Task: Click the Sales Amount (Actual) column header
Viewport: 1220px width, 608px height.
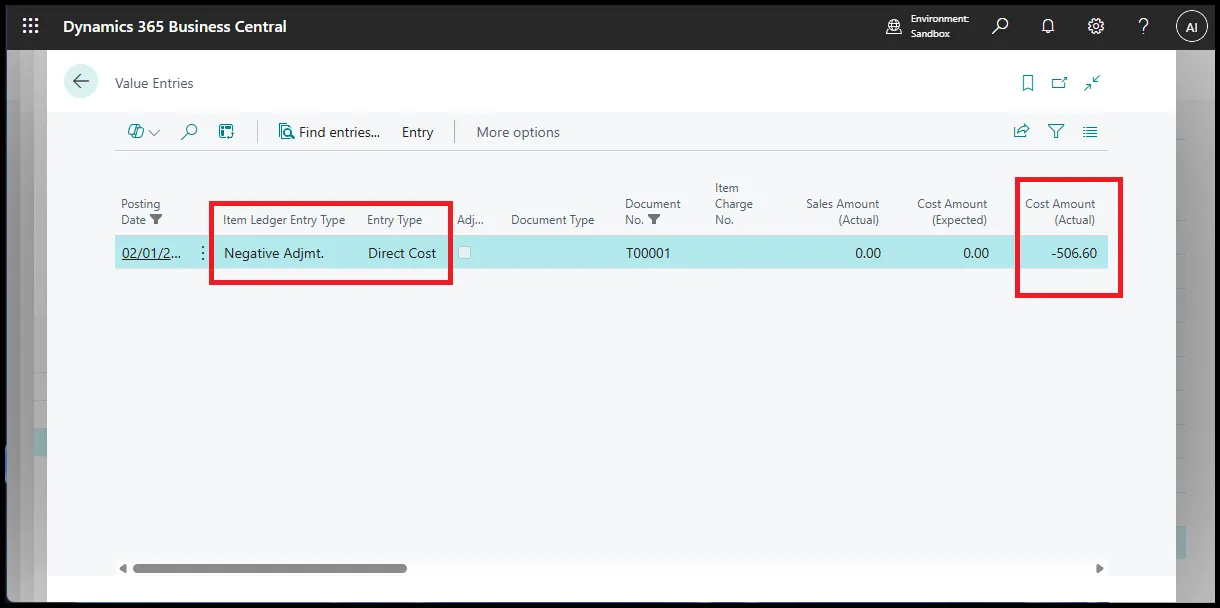Action: [843, 211]
